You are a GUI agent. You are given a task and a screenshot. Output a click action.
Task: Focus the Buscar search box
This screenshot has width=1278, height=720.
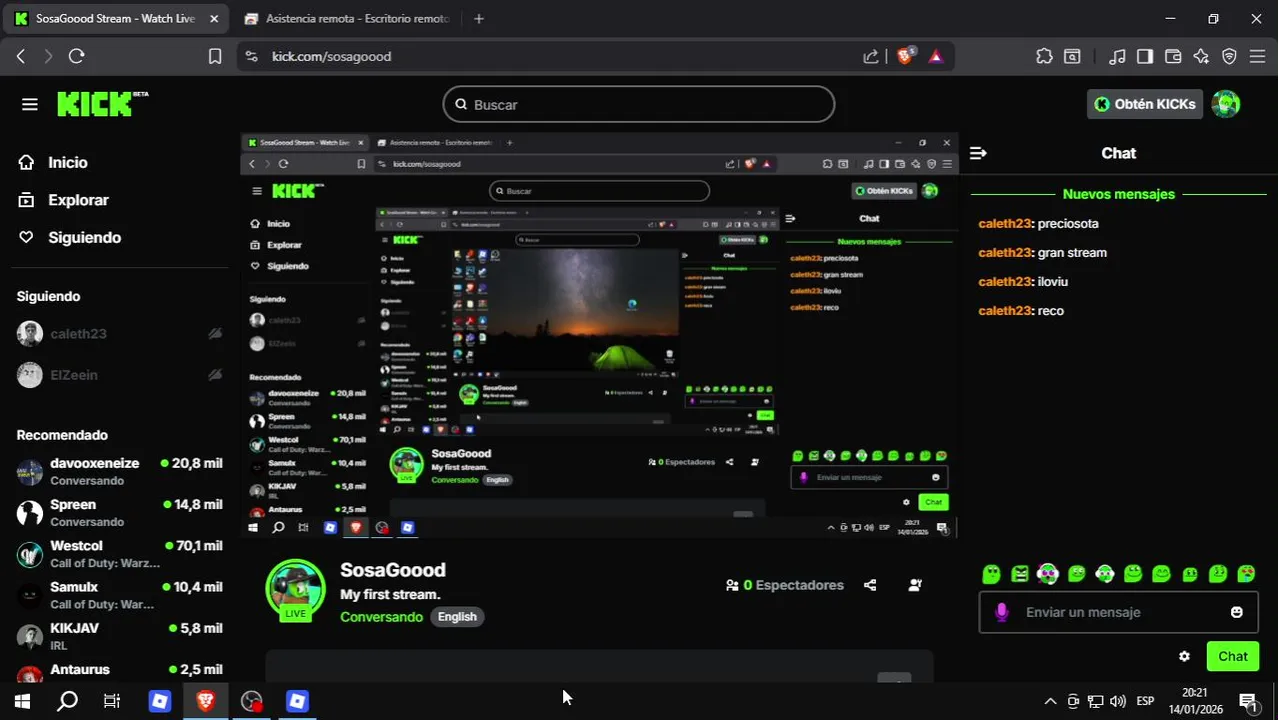coord(638,104)
